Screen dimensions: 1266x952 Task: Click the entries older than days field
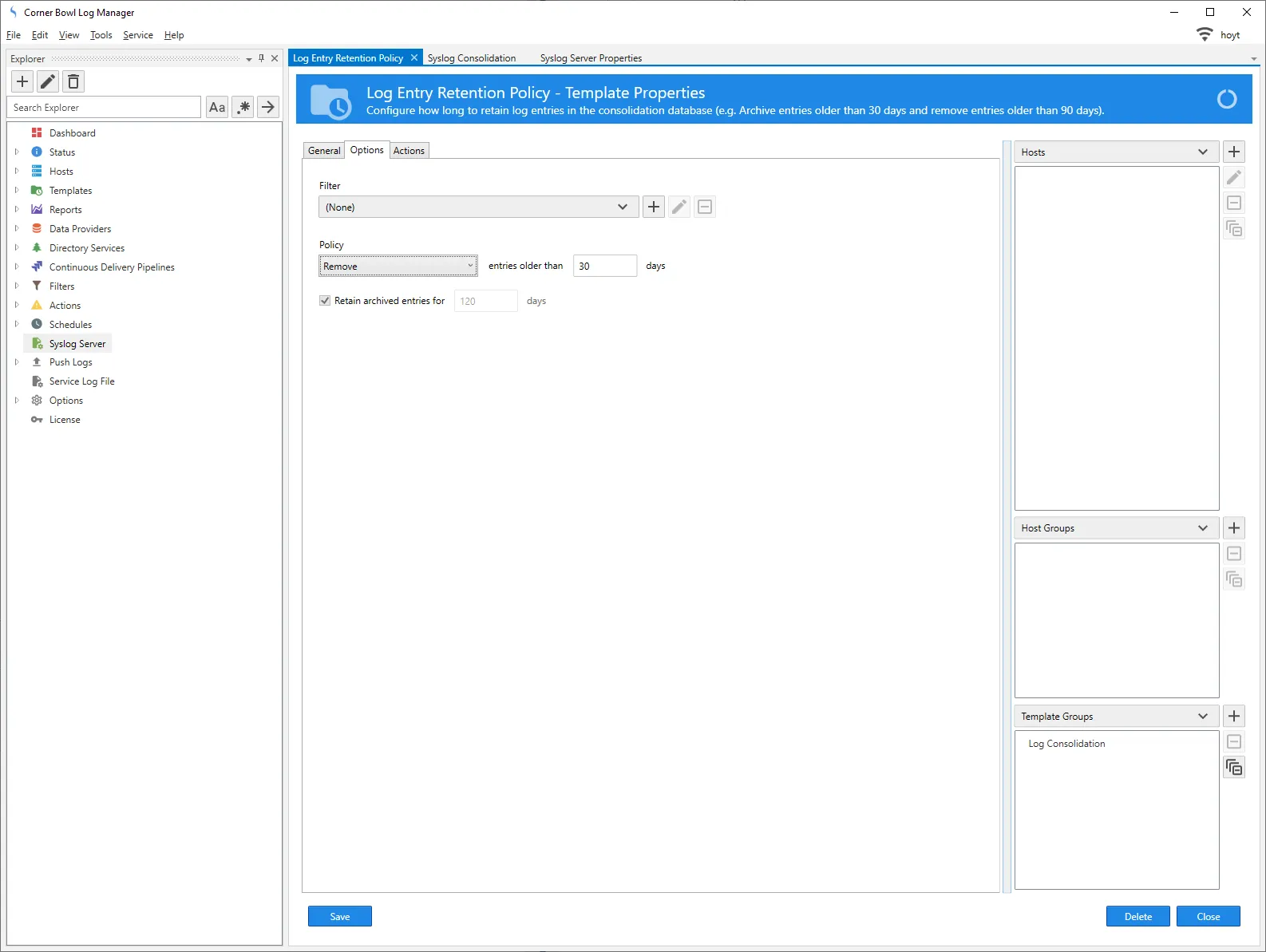604,266
